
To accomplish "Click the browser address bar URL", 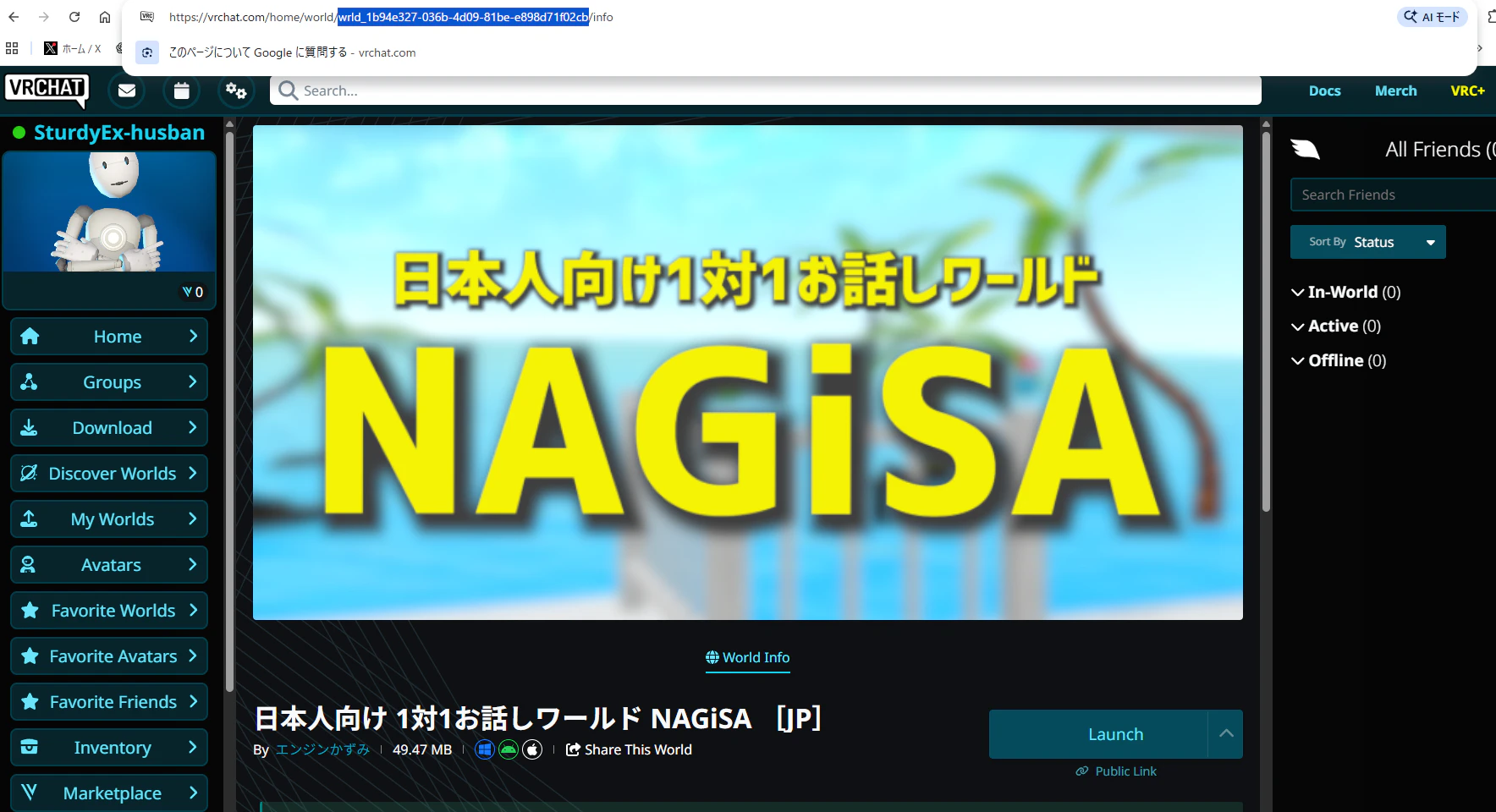I will pyautogui.click(x=391, y=17).
